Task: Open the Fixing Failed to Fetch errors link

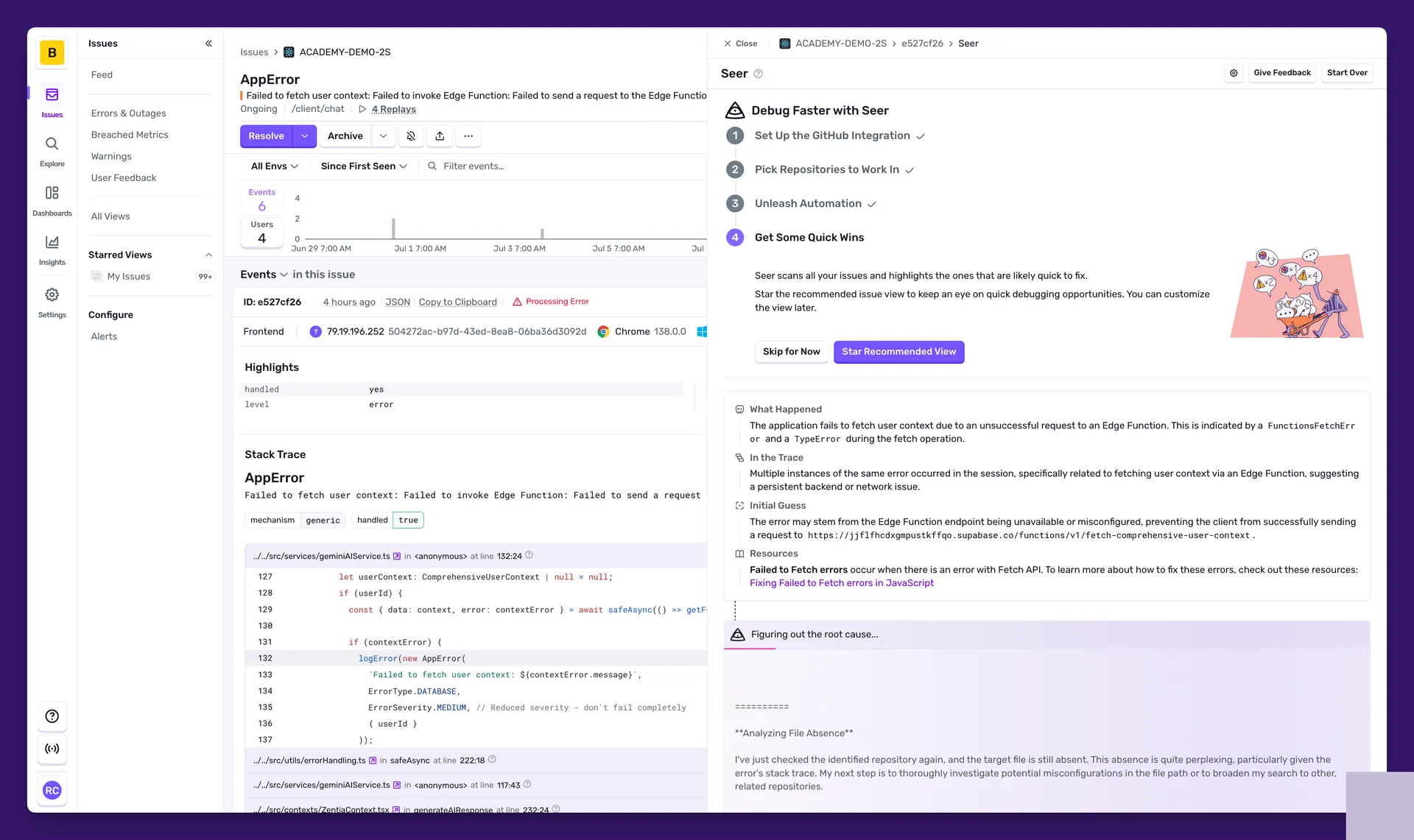Action: click(841, 582)
